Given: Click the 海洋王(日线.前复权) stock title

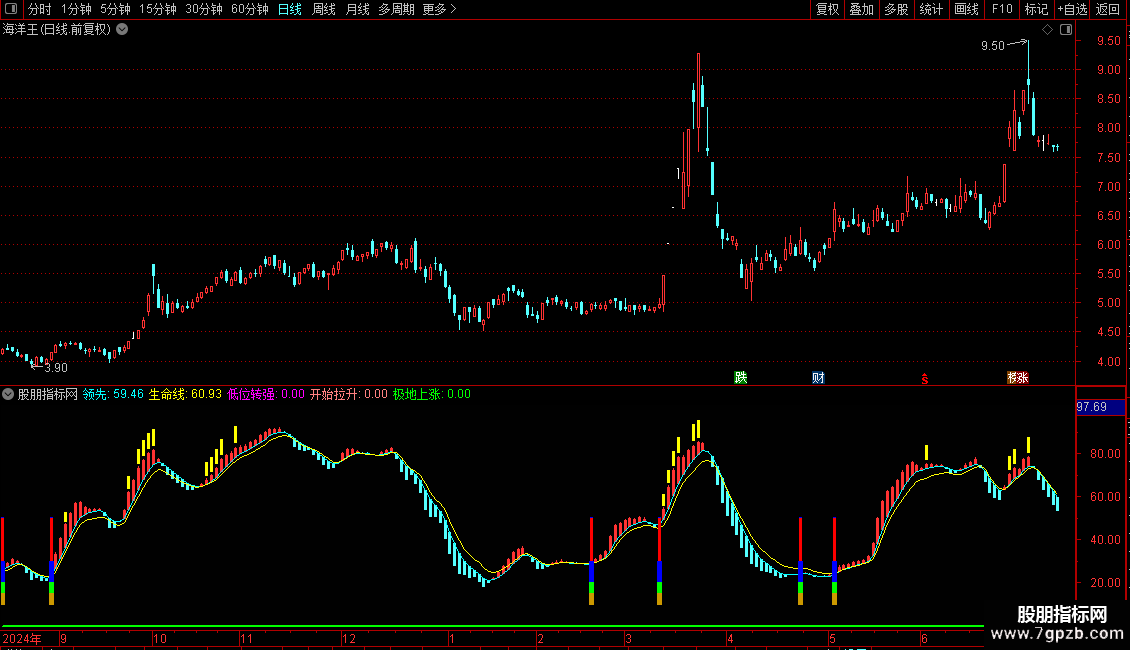Looking at the screenshot, I should click(57, 29).
